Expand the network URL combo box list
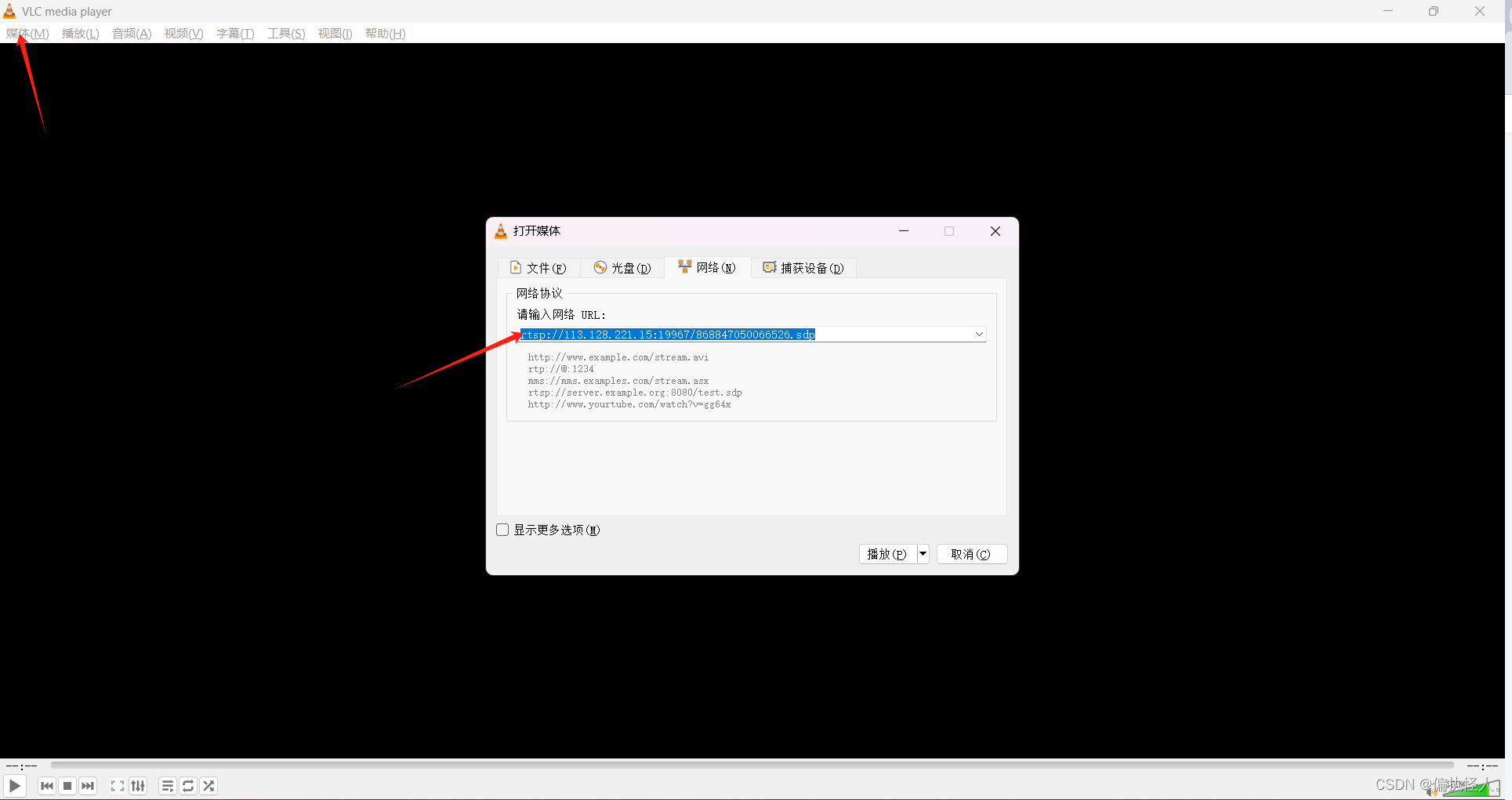 coord(978,334)
